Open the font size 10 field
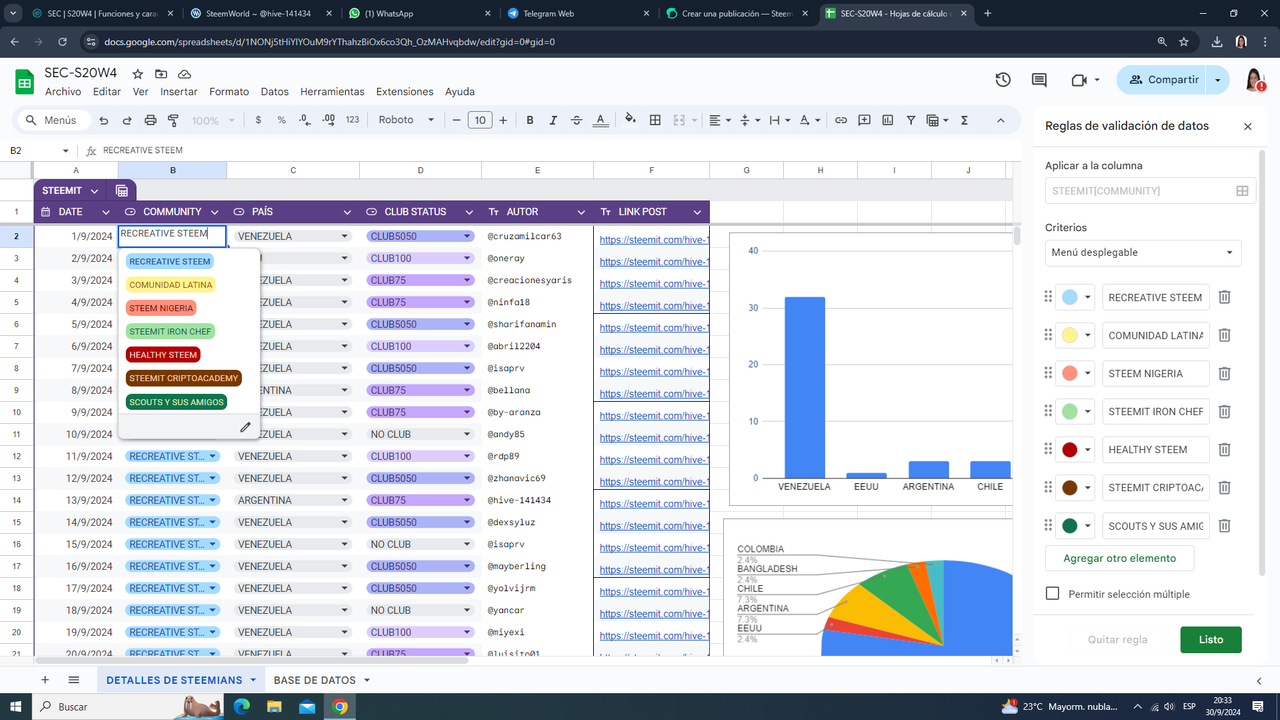1280x720 pixels. (480, 120)
